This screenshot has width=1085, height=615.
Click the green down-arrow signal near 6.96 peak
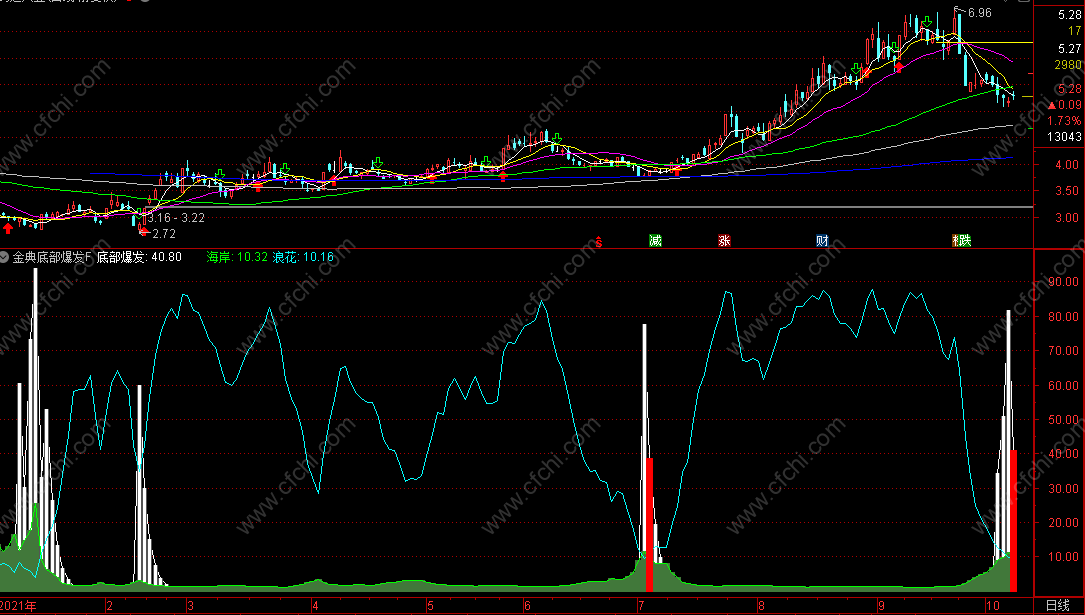coord(927,23)
